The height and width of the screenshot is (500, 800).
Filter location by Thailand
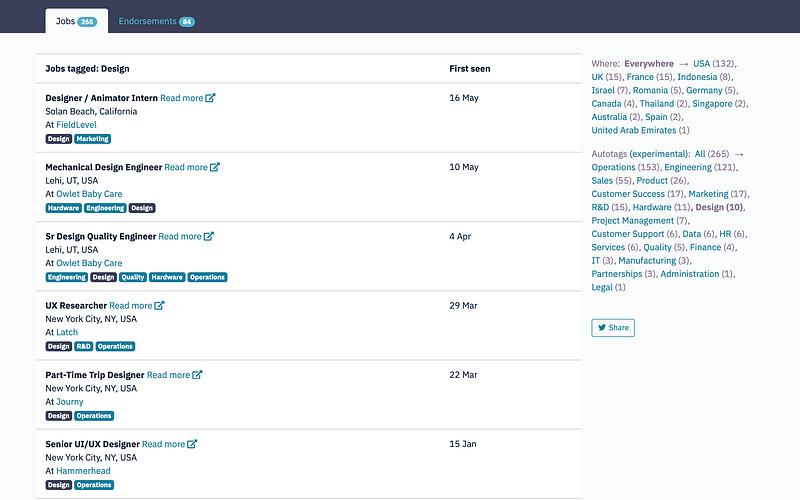(x=657, y=104)
